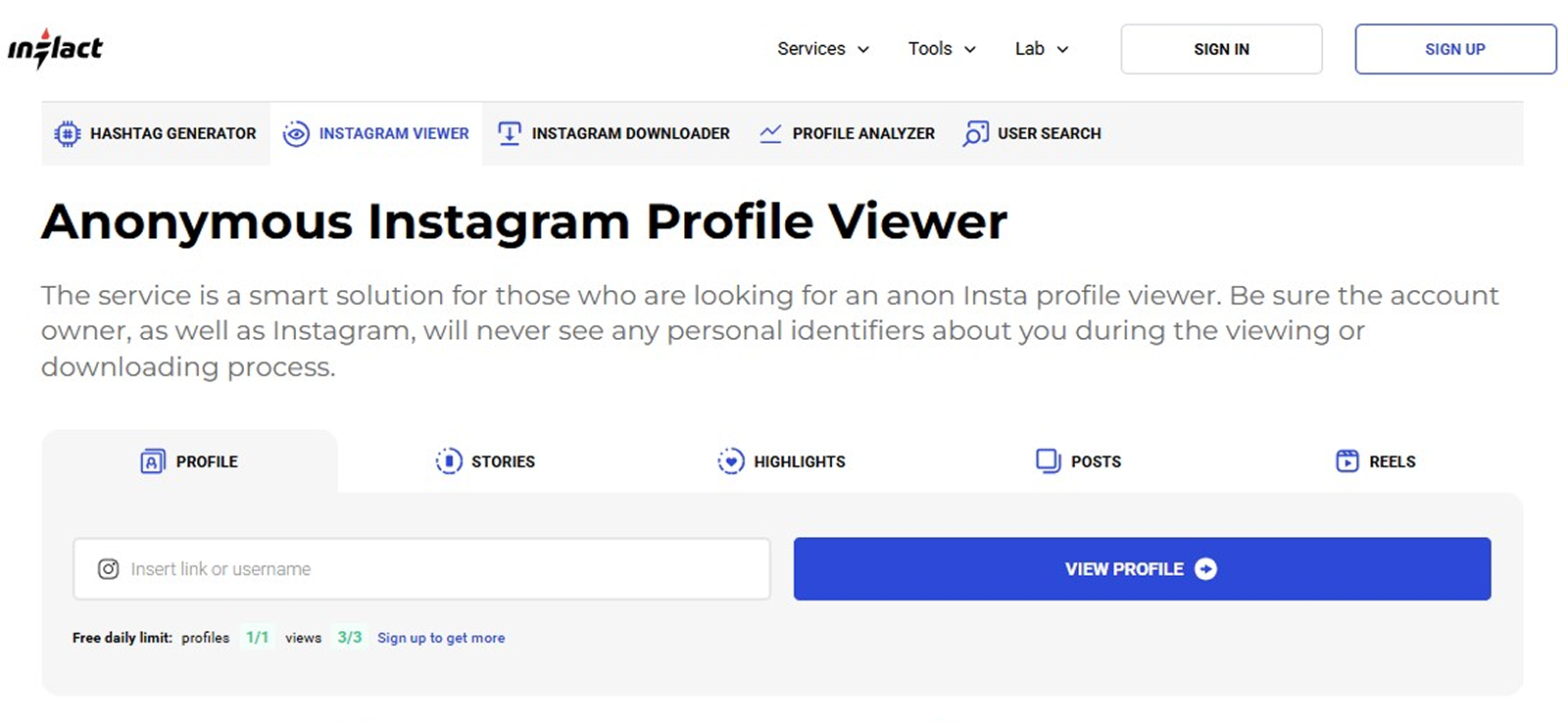
Task: Focus the Insert link or username field
Action: coord(421,568)
